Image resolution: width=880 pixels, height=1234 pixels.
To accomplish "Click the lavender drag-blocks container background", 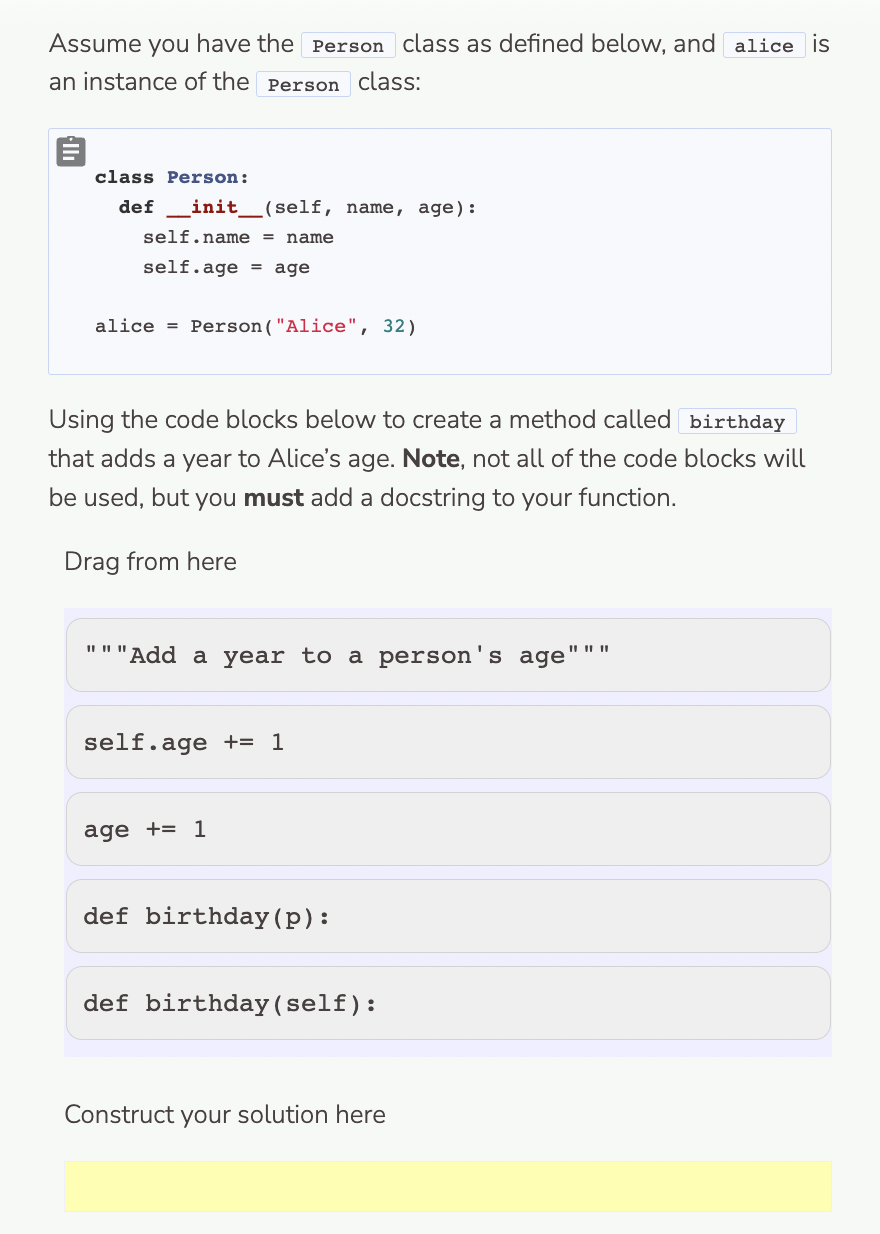I will [448, 1048].
